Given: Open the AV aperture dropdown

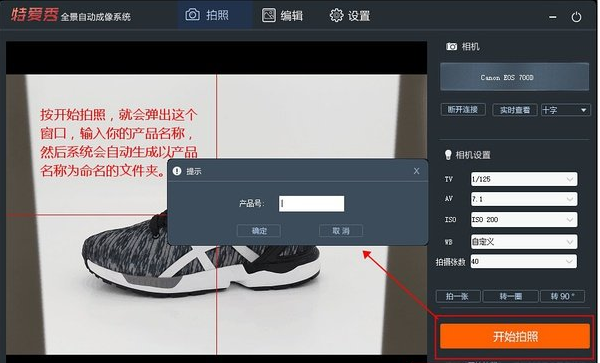Looking at the screenshot, I should click(524, 199).
